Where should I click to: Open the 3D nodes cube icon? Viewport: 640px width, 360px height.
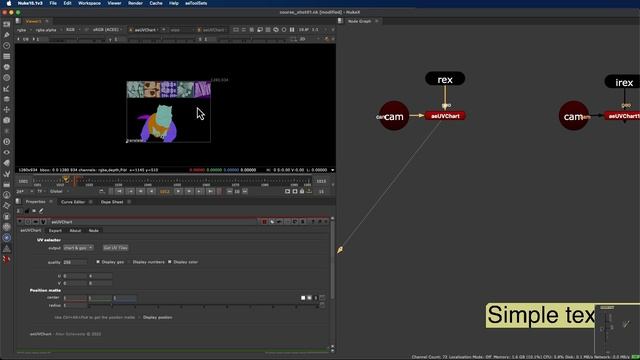7,120
